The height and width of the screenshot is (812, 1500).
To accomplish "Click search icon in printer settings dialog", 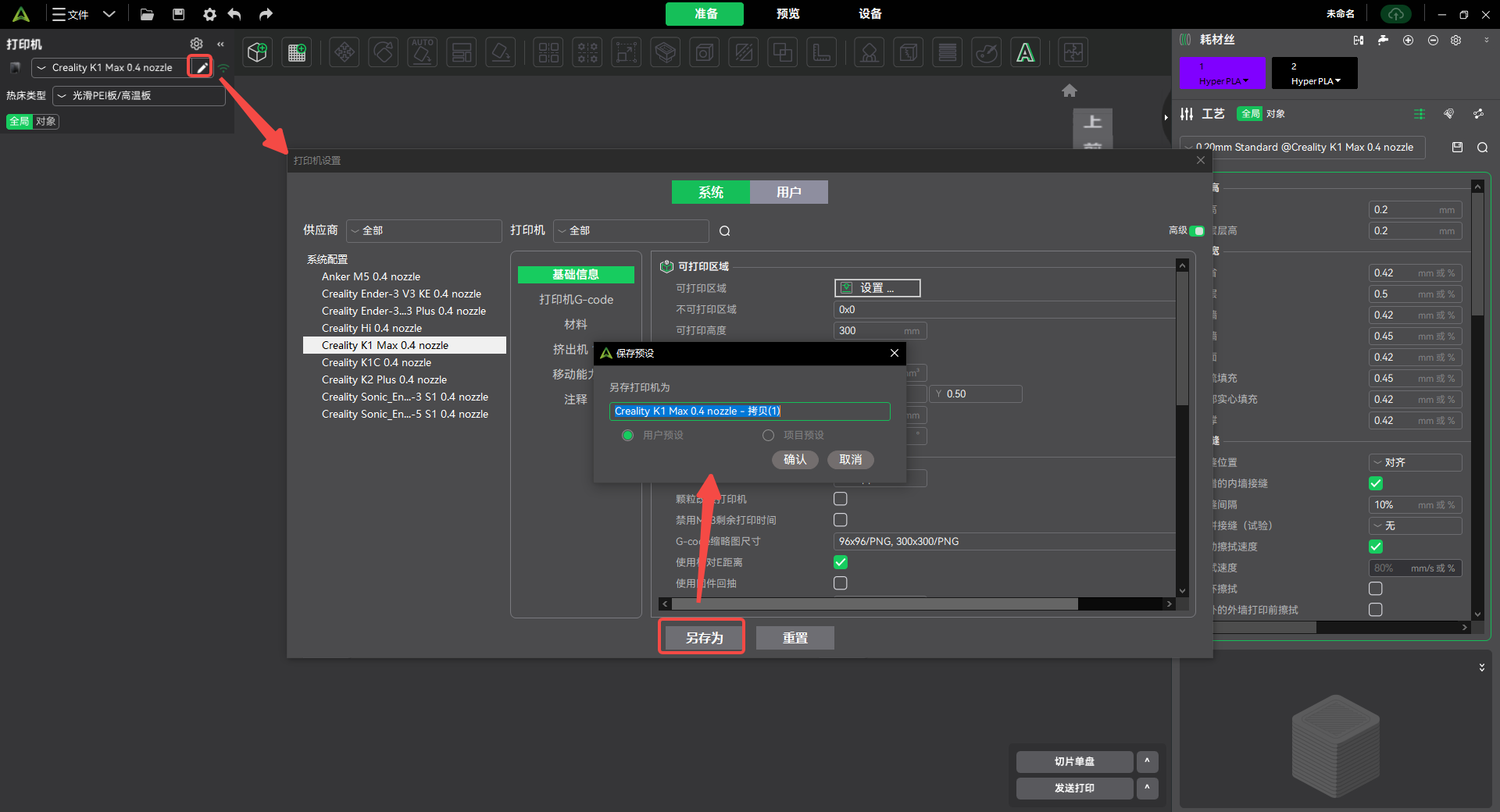I will coord(725,230).
